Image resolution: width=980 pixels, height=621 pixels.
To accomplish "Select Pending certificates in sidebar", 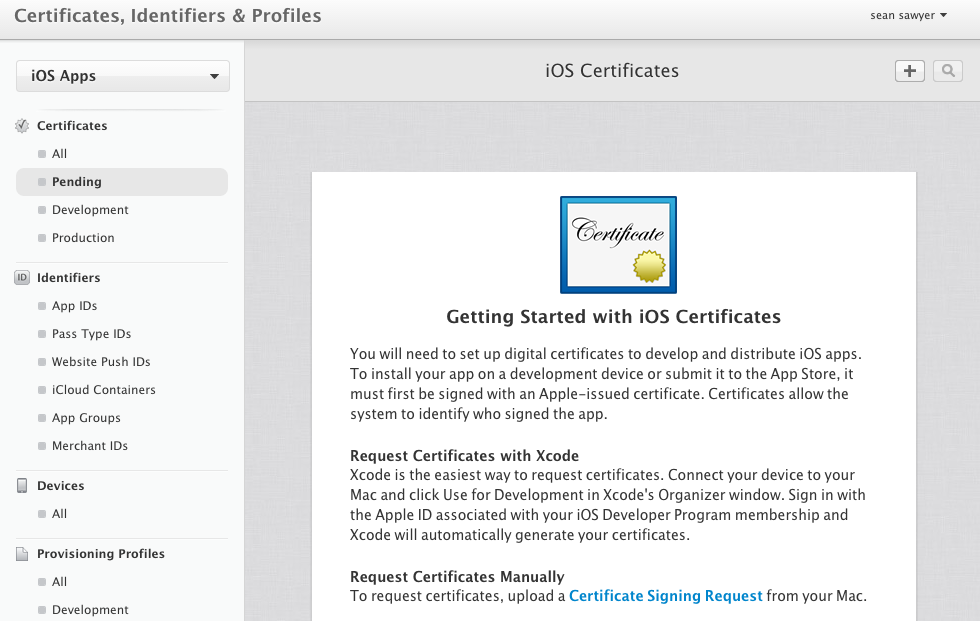I will point(77,182).
